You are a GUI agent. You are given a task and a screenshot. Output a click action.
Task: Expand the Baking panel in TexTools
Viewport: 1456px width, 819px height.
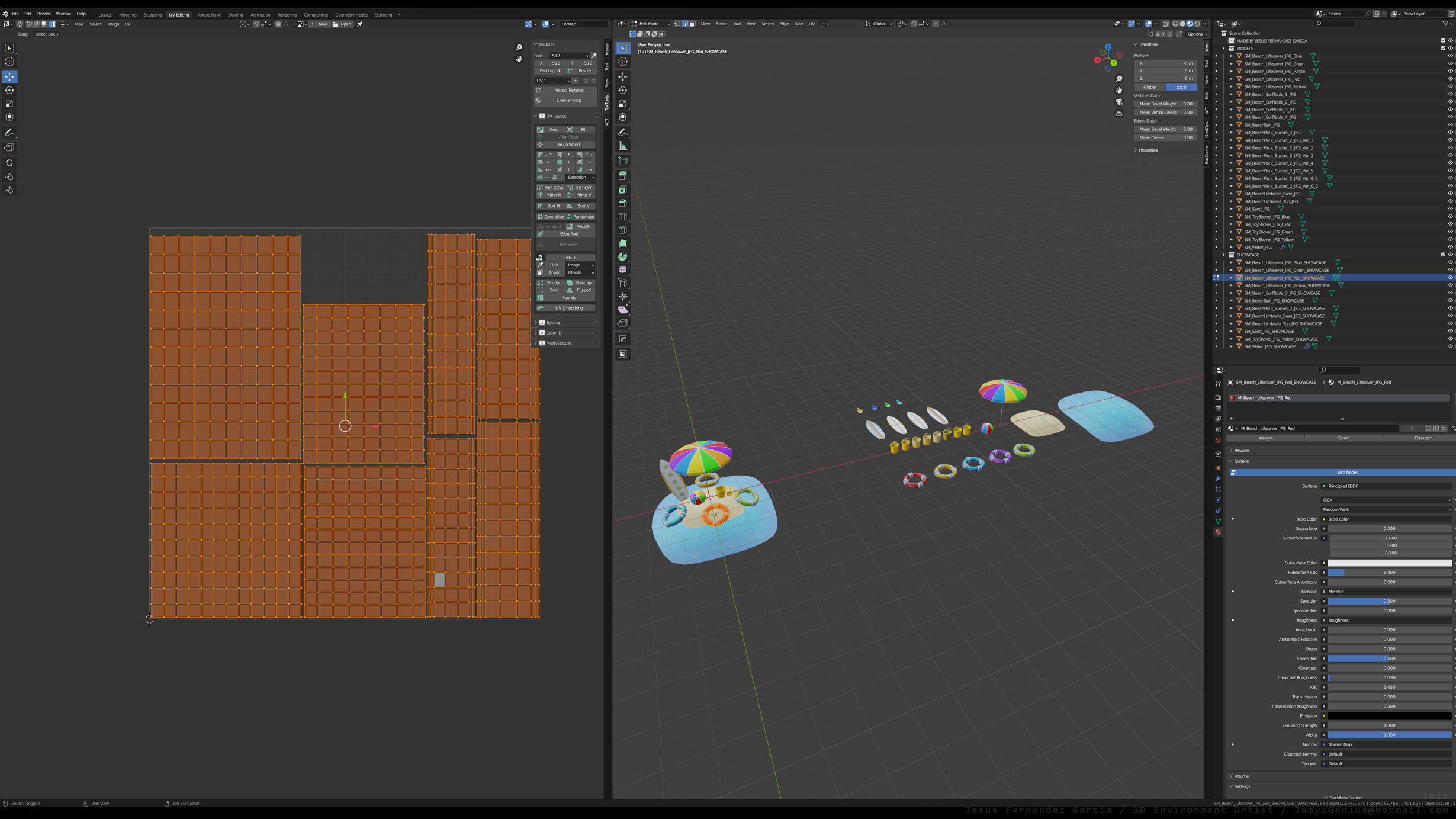[x=552, y=323]
